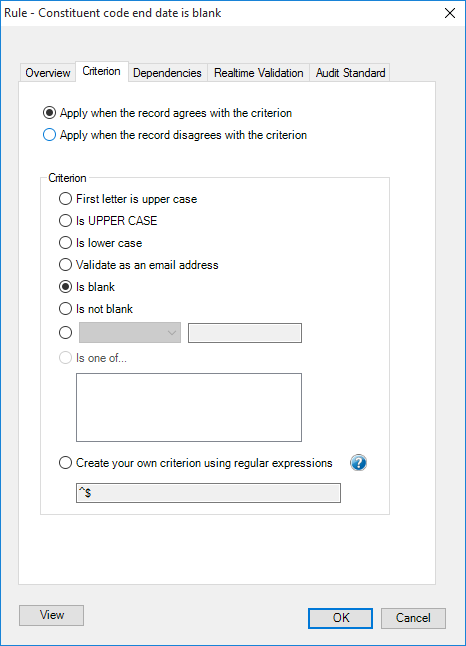Switch to the Overview tab

pyautogui.click(x=48, y=73)
